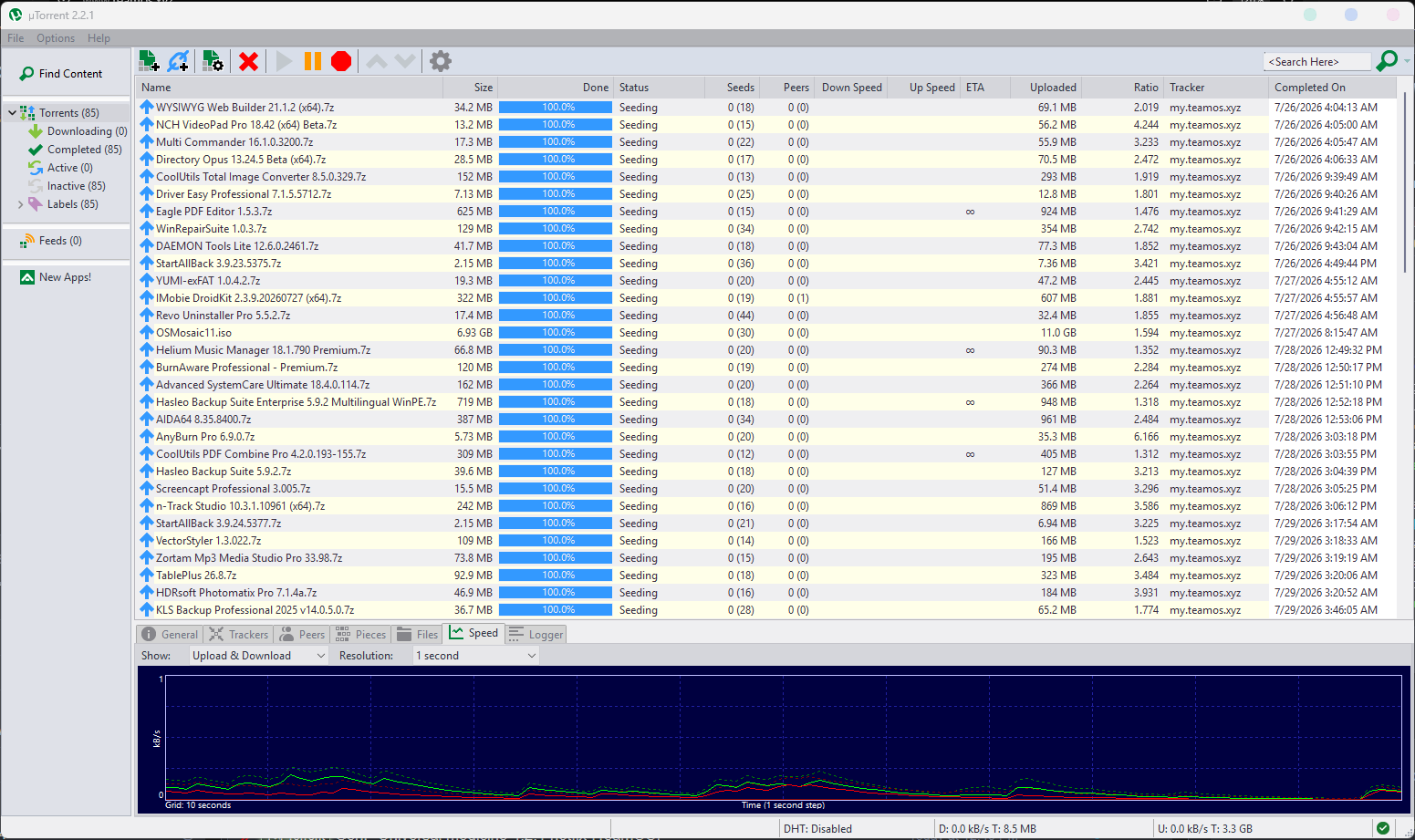Sort by the Name column header
1415x840 pixels.
pos(289,88)
